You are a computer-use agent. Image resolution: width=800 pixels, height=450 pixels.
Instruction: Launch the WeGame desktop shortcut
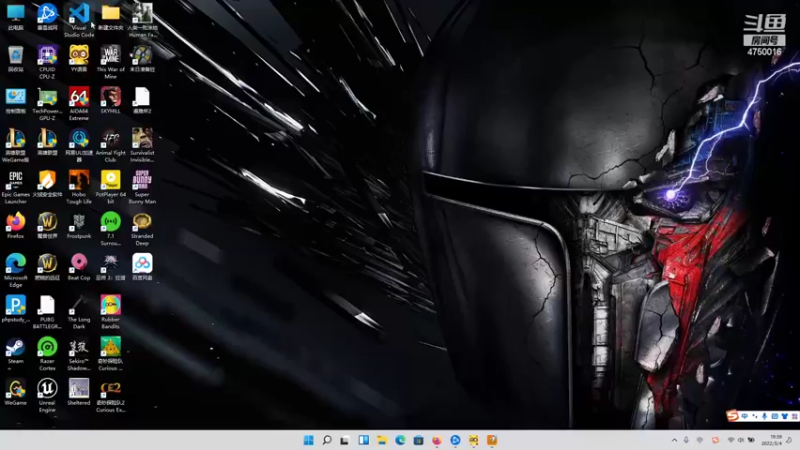click(x=15, y=392)
